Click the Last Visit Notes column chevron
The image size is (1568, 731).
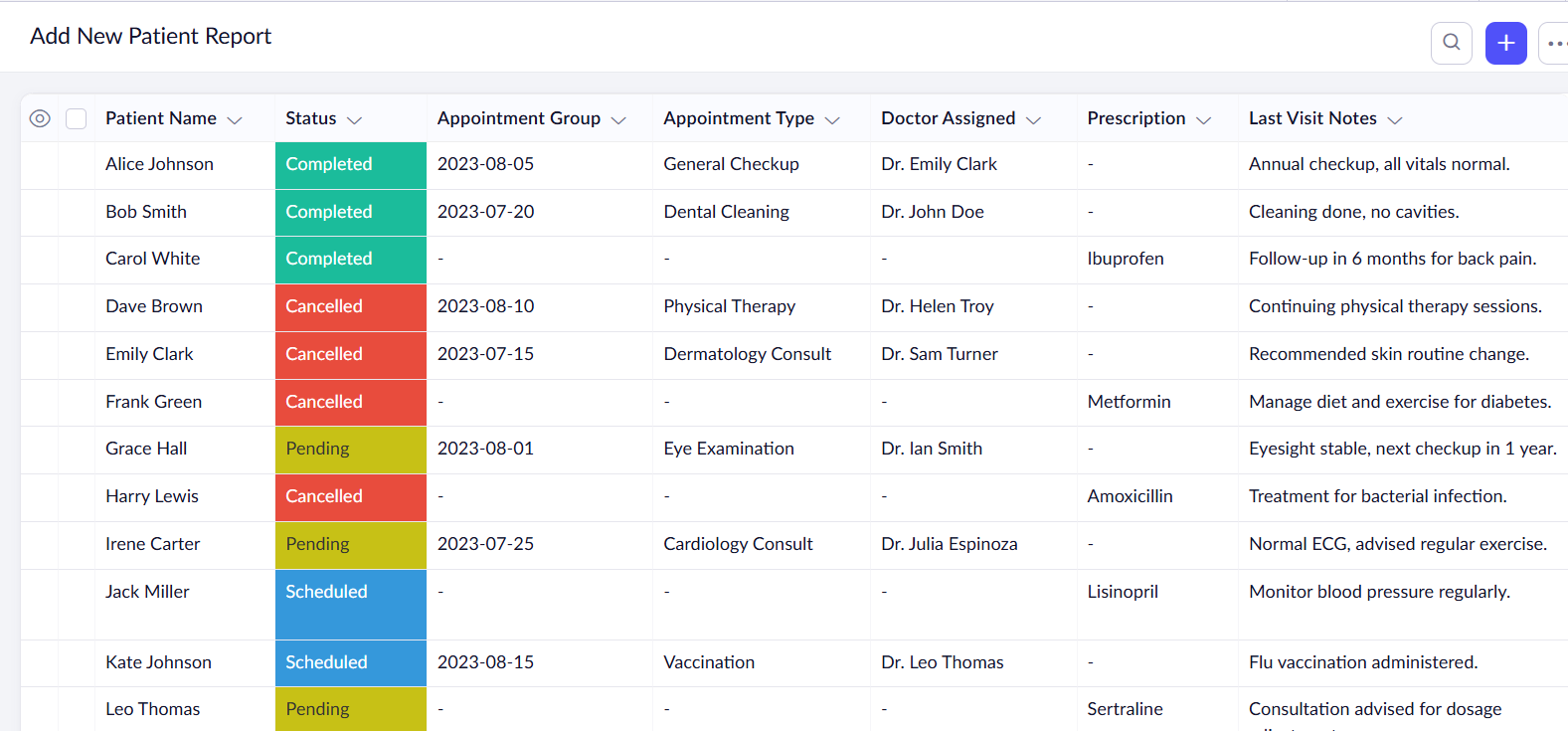(1394, 119)
